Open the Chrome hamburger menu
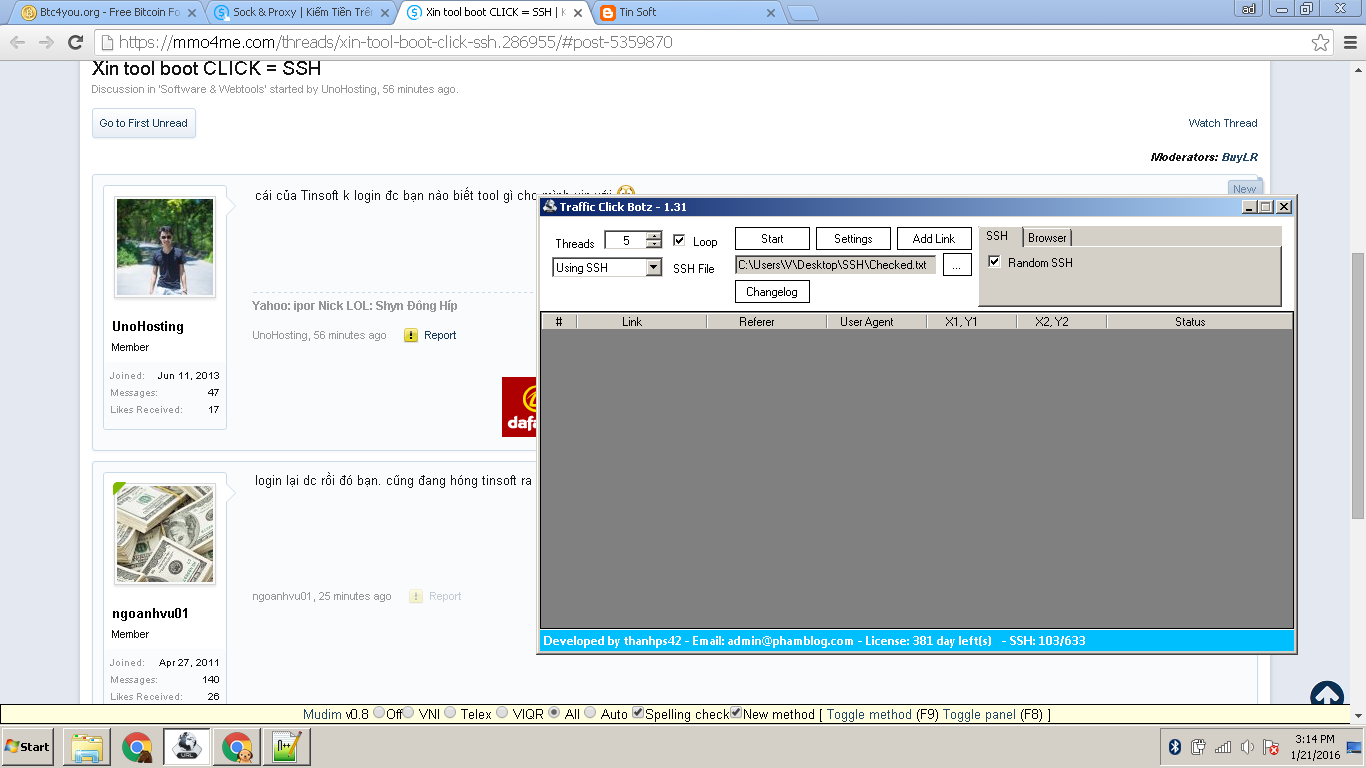Image resolution: width=1366 pixels, height=768 pixels. (1349, 42)
